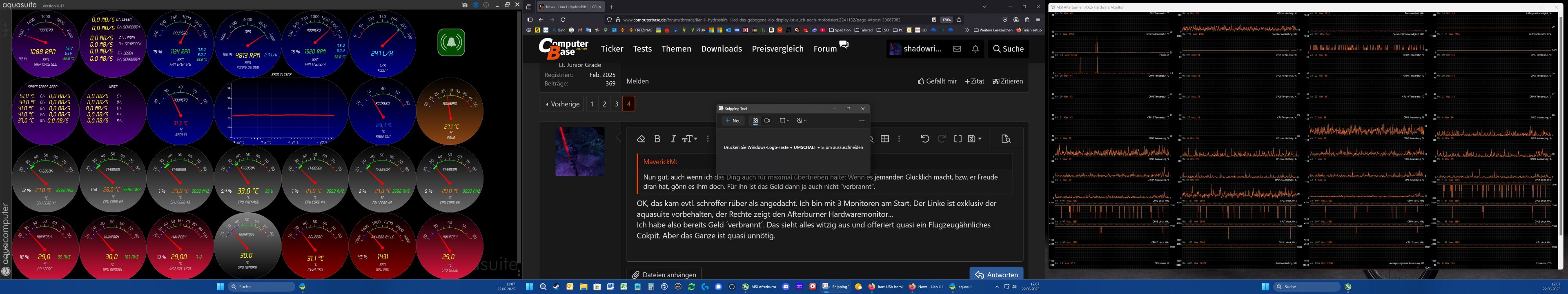The height and width of the screenshot is (294, 1568).
Task: Click the Suche box on left monitor taskbar
Action: tap(261, 287)
